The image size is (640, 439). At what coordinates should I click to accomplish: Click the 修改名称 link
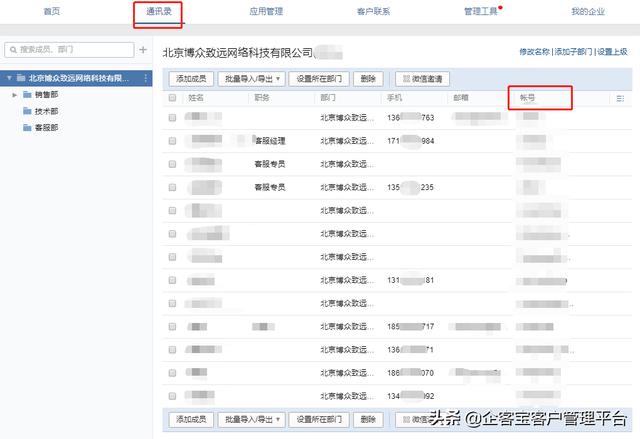click(x=534, y=51)
